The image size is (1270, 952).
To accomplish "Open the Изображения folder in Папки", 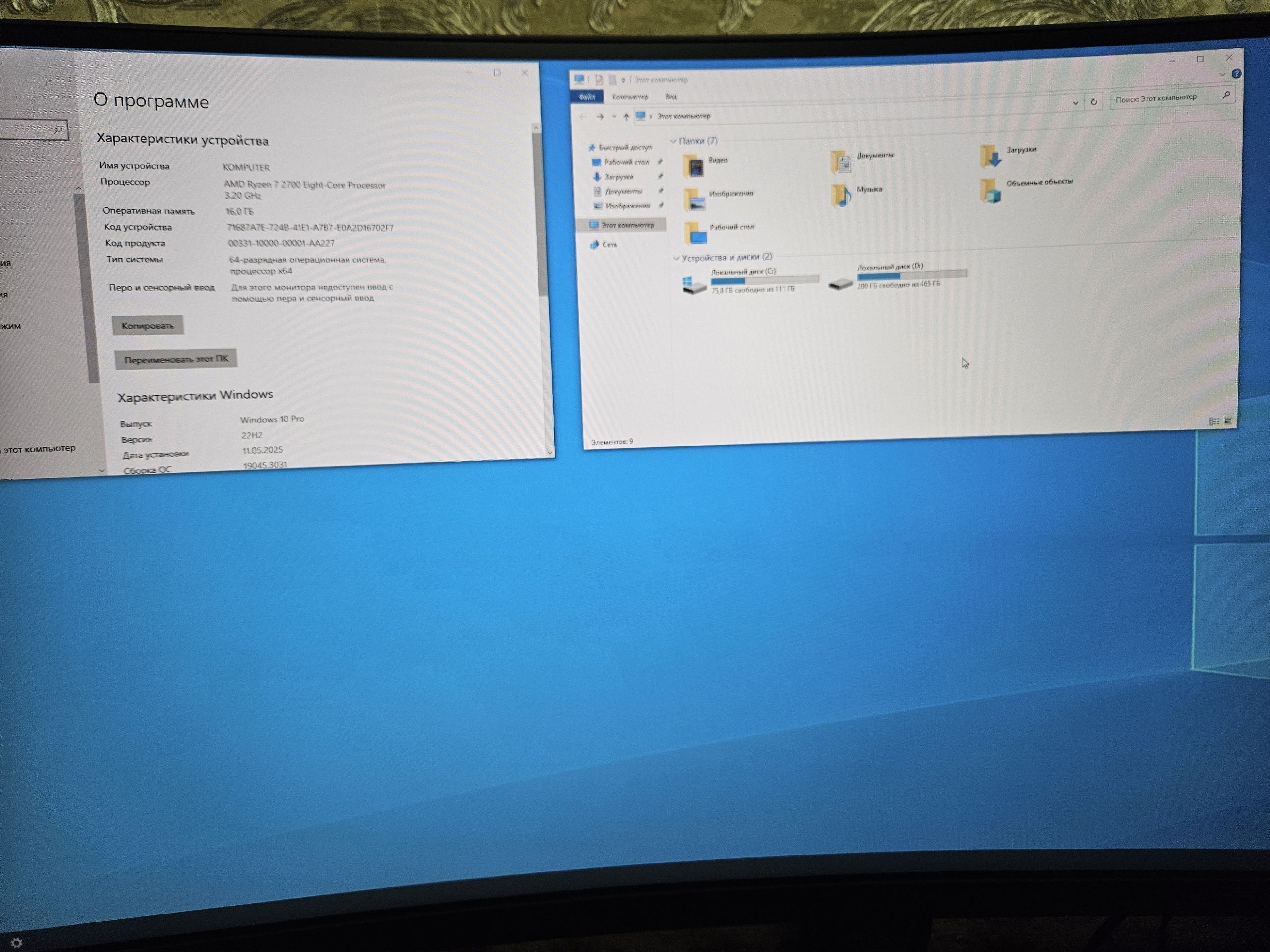I will tap(695, 199).
